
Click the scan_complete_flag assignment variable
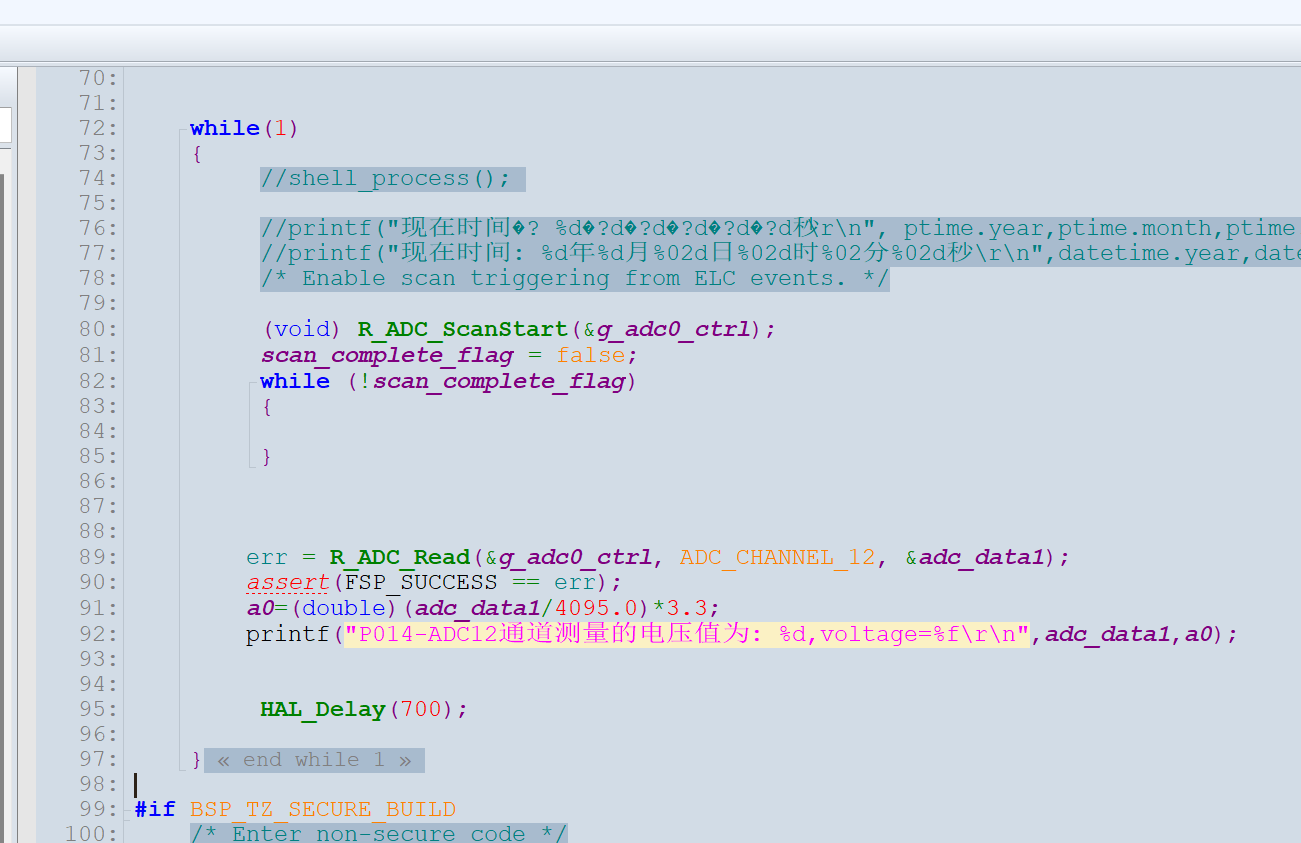pos(388,355)
